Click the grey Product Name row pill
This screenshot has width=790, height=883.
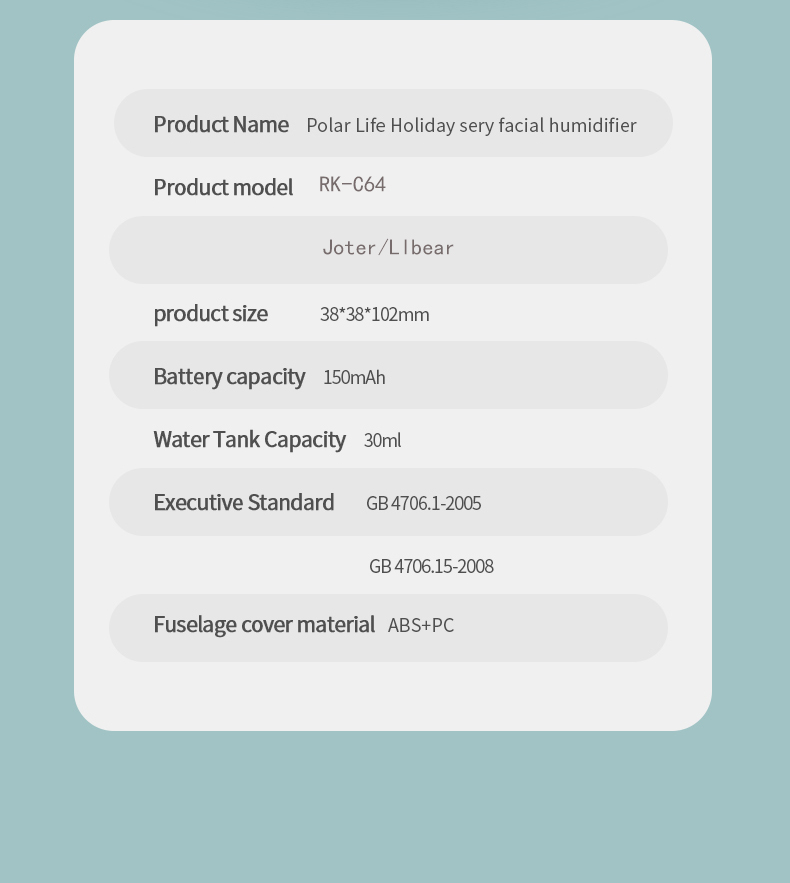(x=393, y=123)
